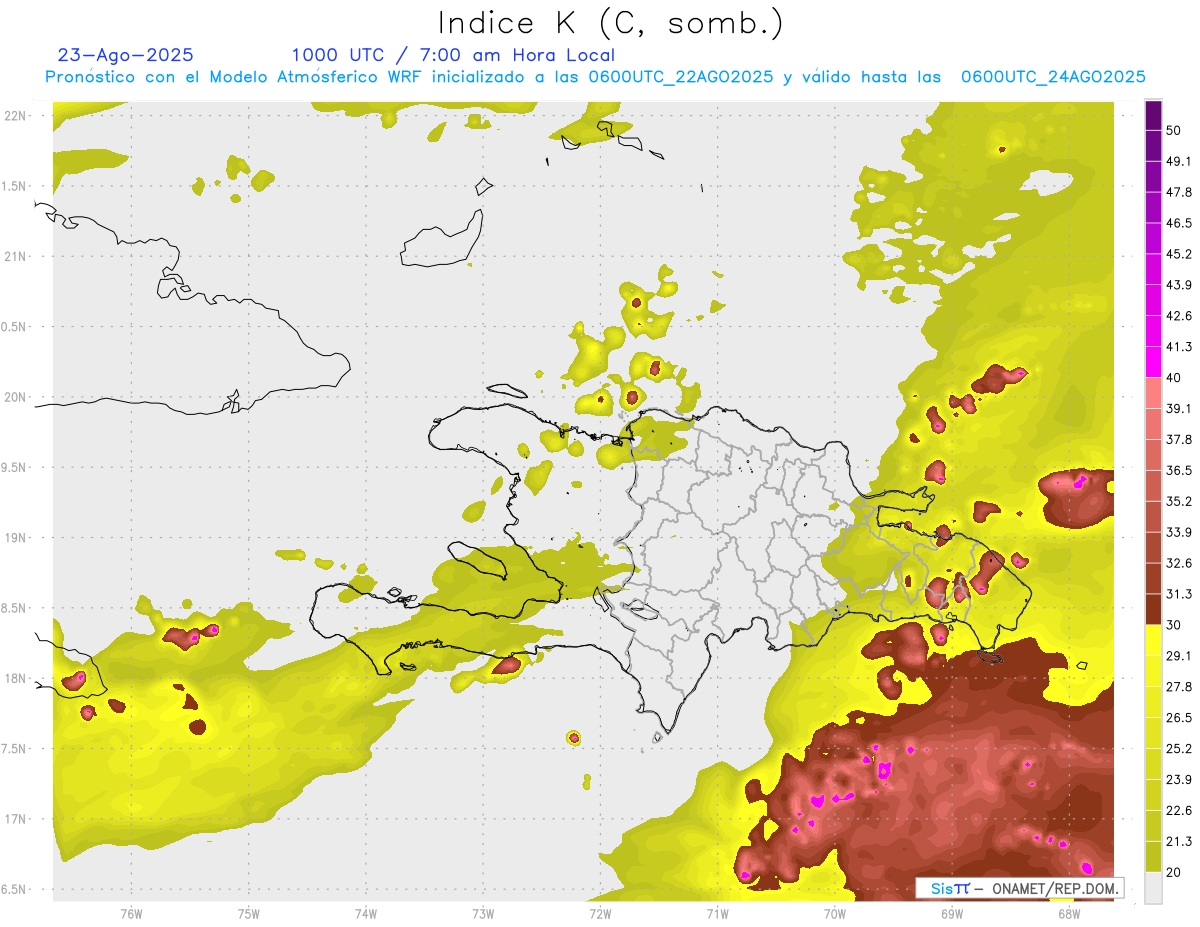This screenshot has height=927, width=1200.
Task: Click the colorbar label "32.6"
Action: click(1179, 564)
